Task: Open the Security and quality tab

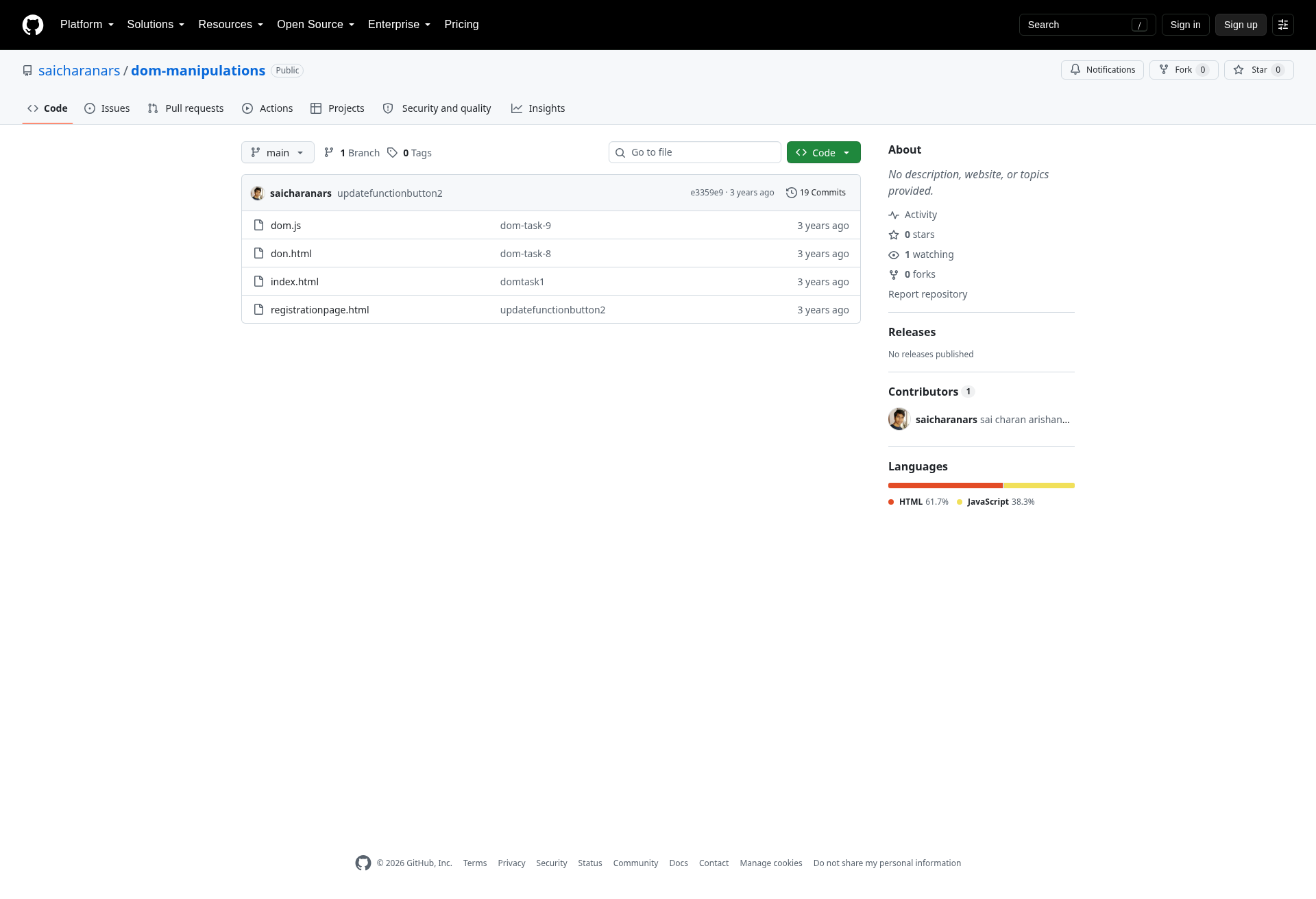Action: [437, 108]
